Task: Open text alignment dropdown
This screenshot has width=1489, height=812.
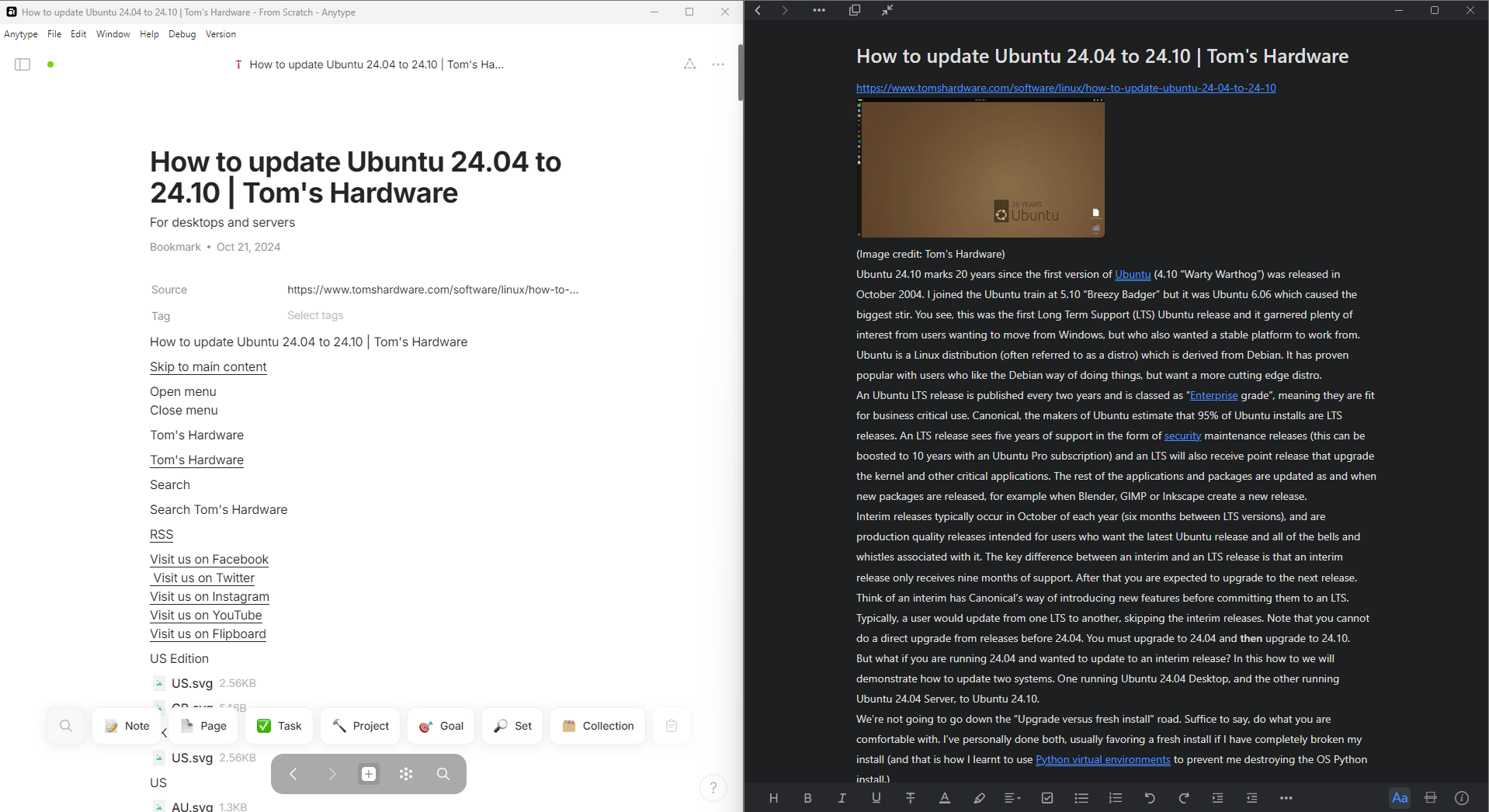Action: tap(1012, 798)
